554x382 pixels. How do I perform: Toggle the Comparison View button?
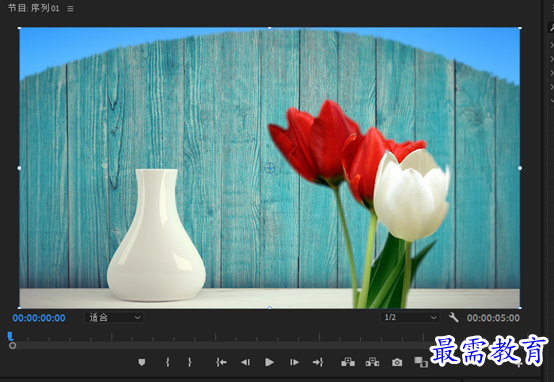421,362
